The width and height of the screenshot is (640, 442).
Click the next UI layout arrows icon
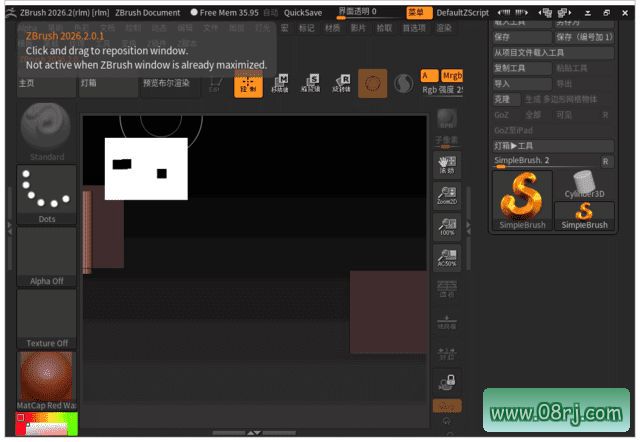[522, 13]
